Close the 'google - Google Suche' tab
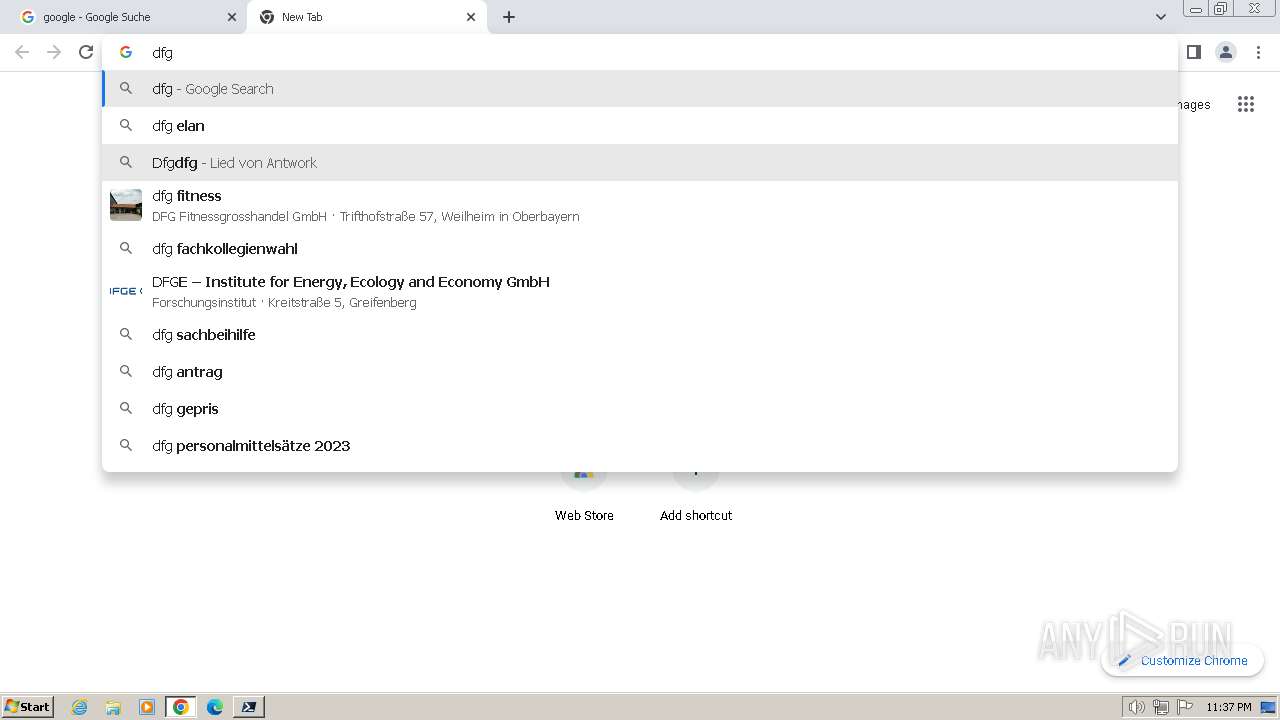This screenshot has height=720, width=1280. [x=232, y=17]
